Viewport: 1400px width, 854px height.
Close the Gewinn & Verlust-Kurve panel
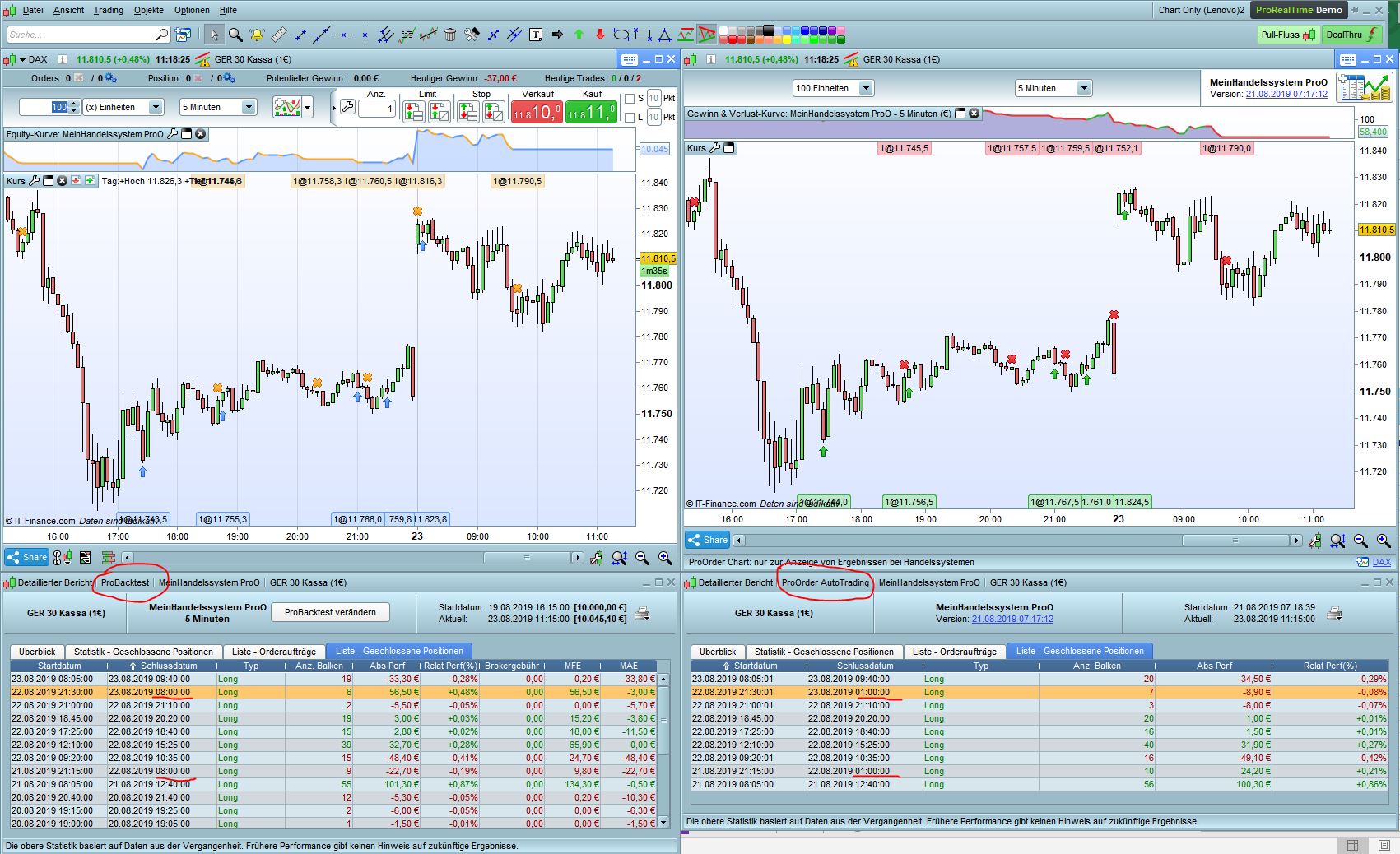coord(974,114)
